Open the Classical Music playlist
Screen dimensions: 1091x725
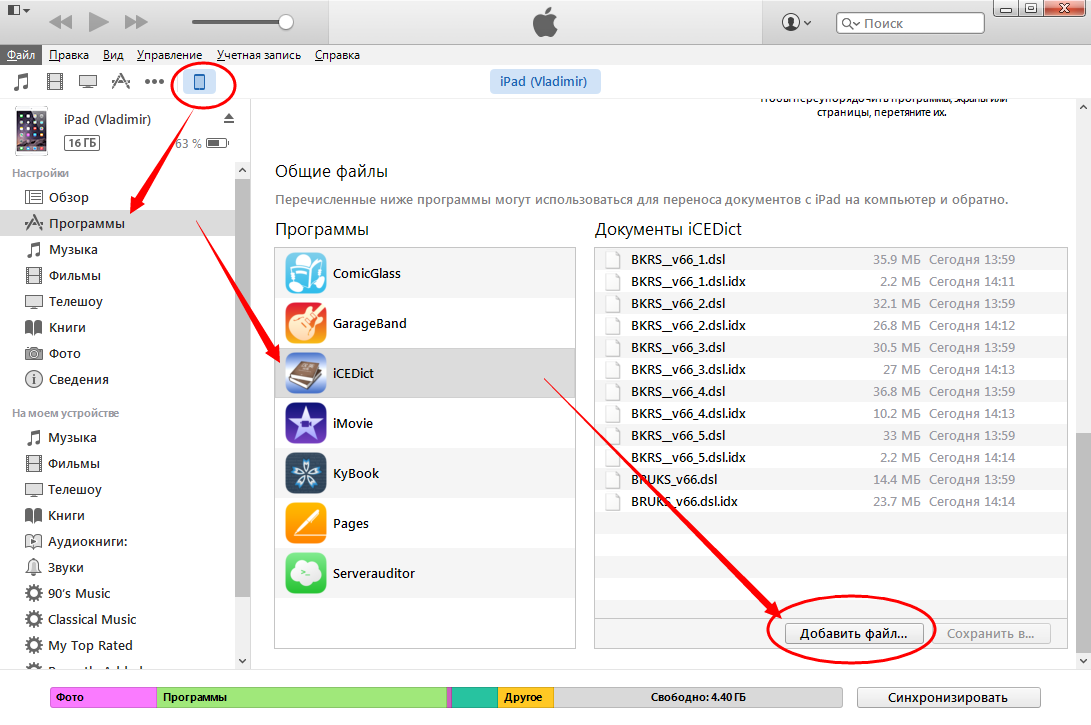[118, 619]
